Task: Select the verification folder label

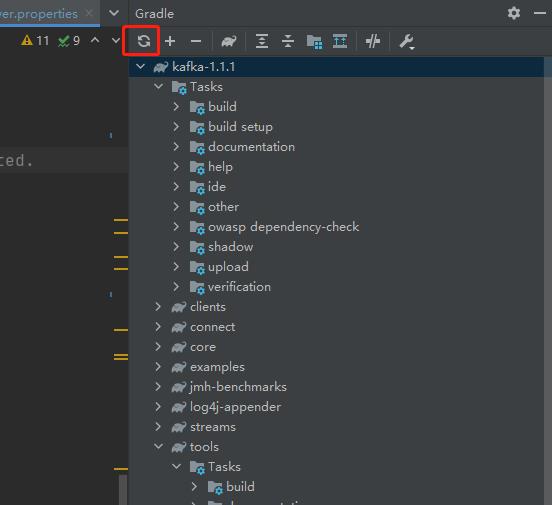Action: 239,287
